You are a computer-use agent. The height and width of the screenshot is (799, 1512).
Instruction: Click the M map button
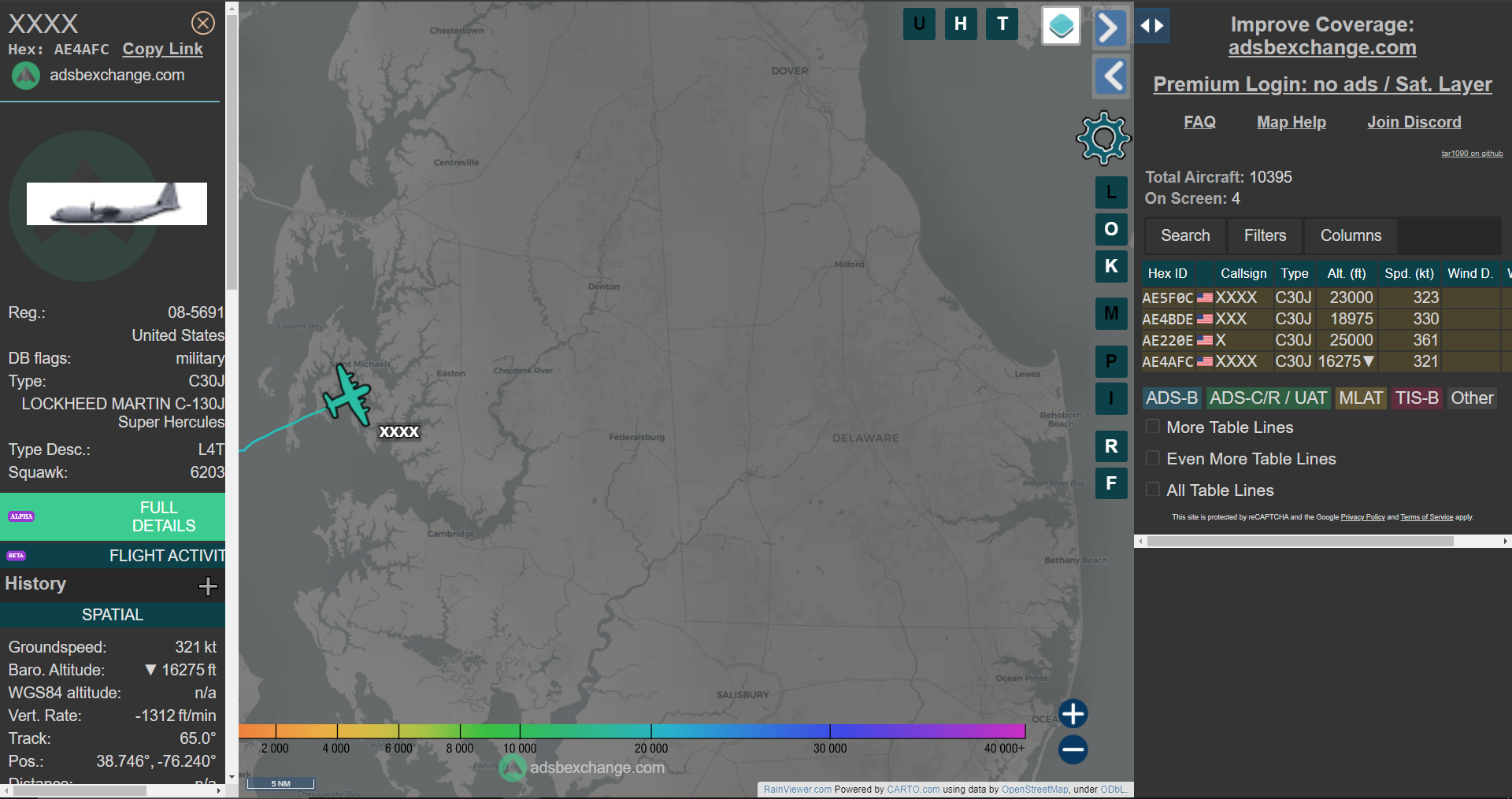tap(1111, 313)
